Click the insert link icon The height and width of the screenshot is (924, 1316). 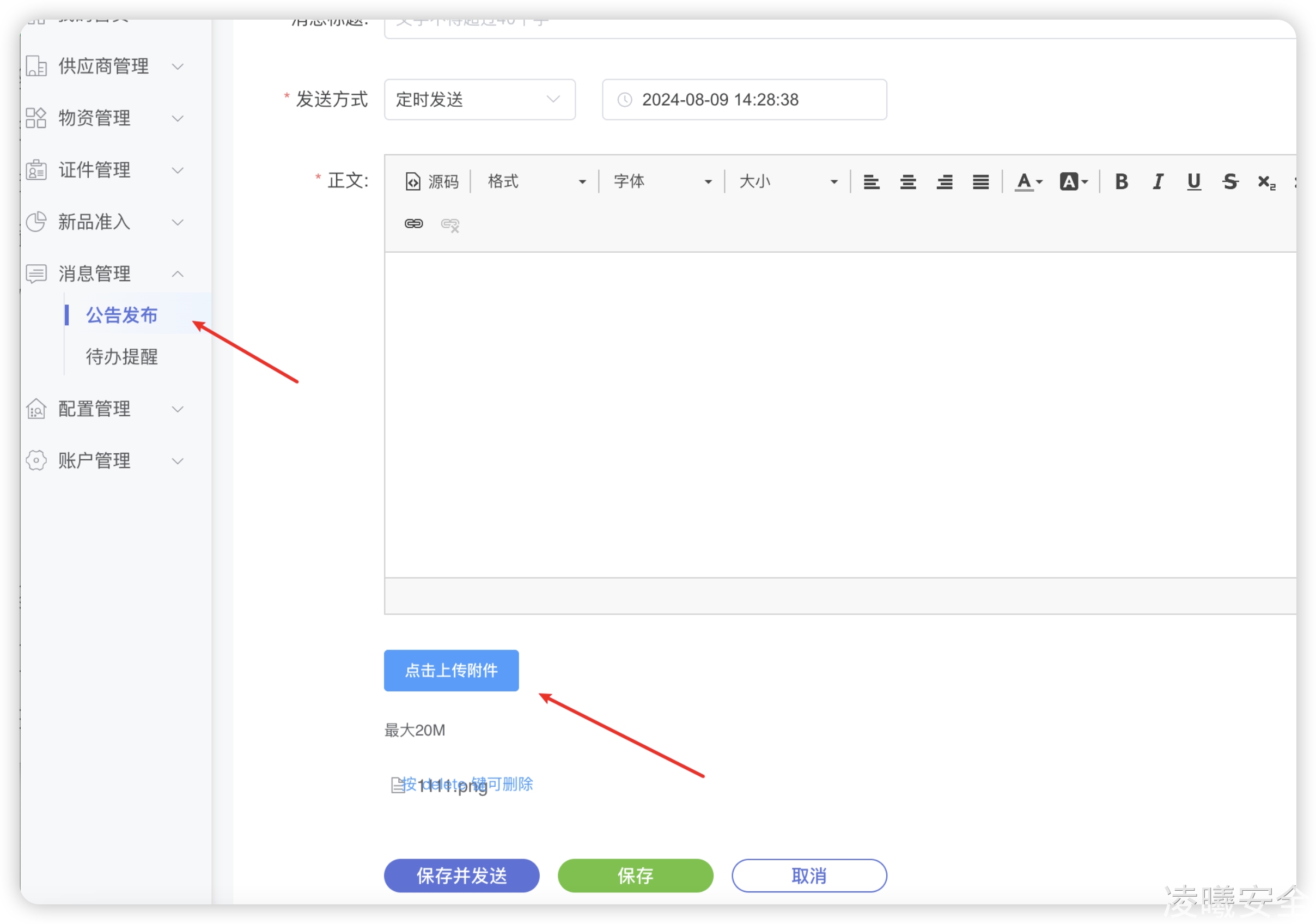pos(413,223)
